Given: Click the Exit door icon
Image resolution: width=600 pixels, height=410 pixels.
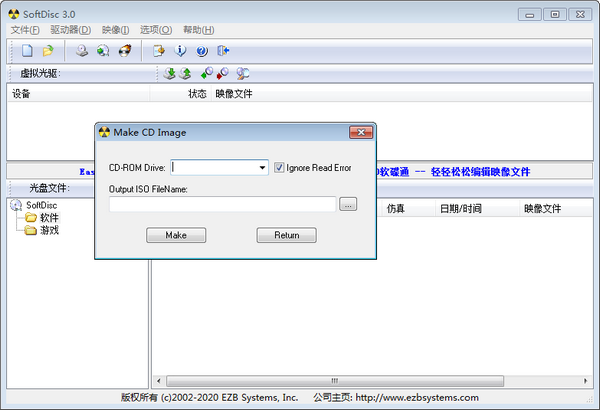Looking at the screenshot, I should (223, 51).
